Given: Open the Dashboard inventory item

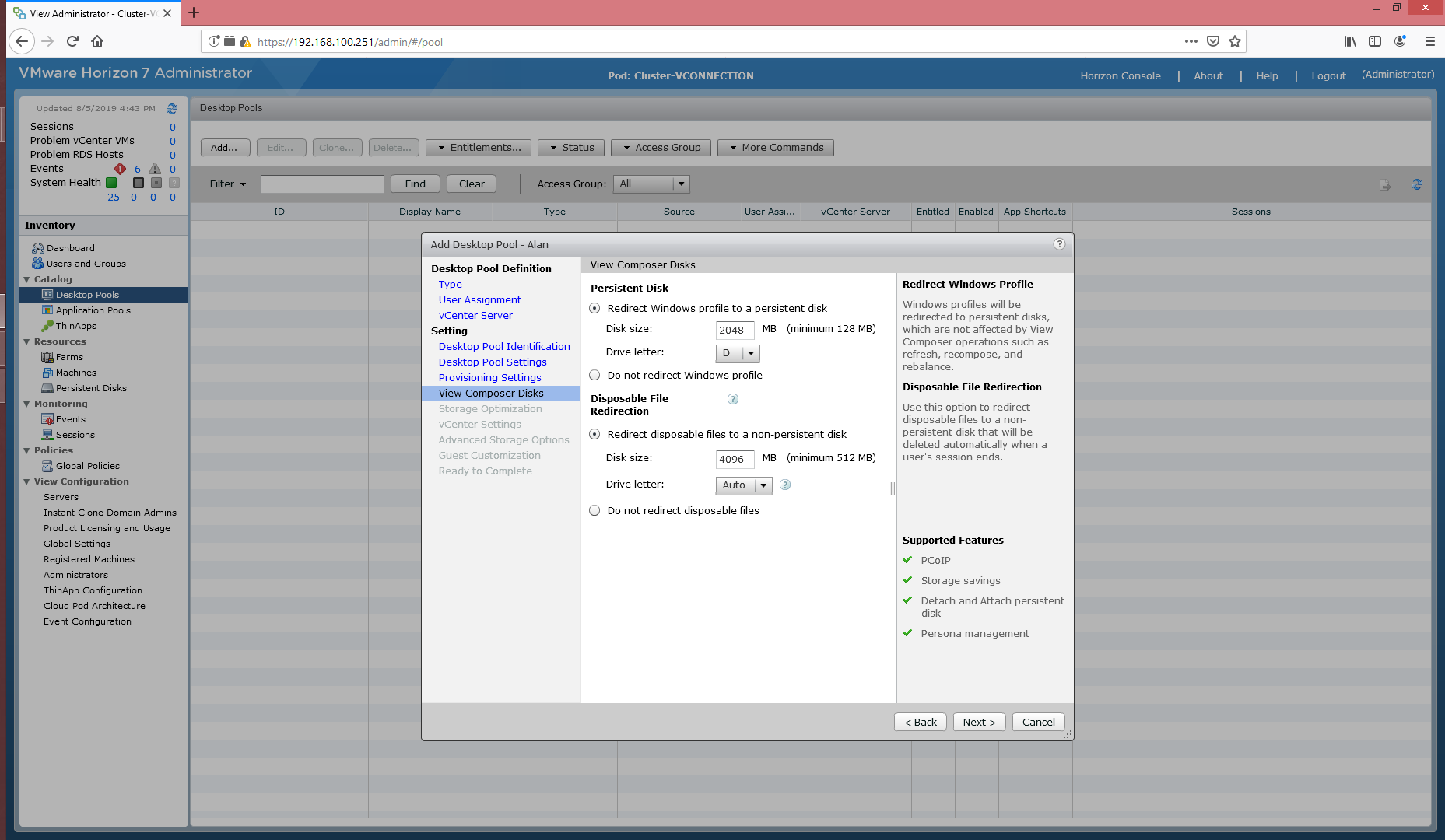Looking at the screenshot, I should click(x=70, y=248).
